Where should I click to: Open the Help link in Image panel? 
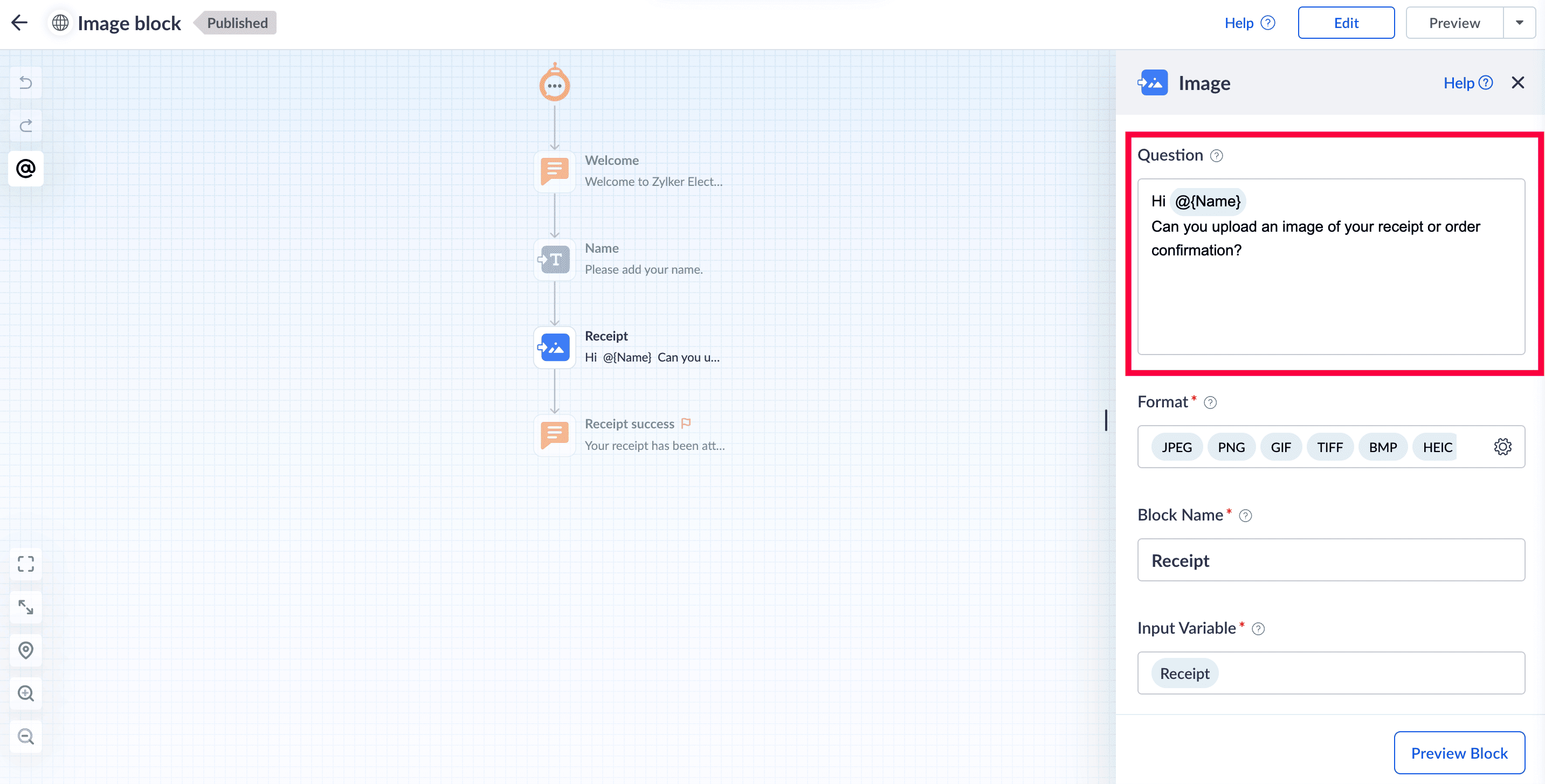1467,83
